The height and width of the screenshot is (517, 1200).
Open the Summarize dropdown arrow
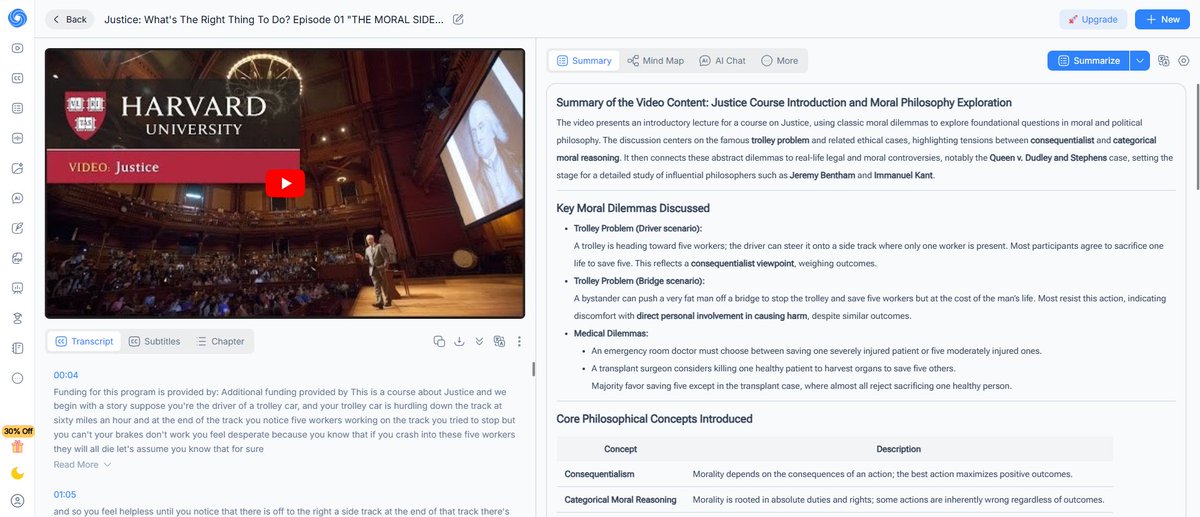point(1140,61)
